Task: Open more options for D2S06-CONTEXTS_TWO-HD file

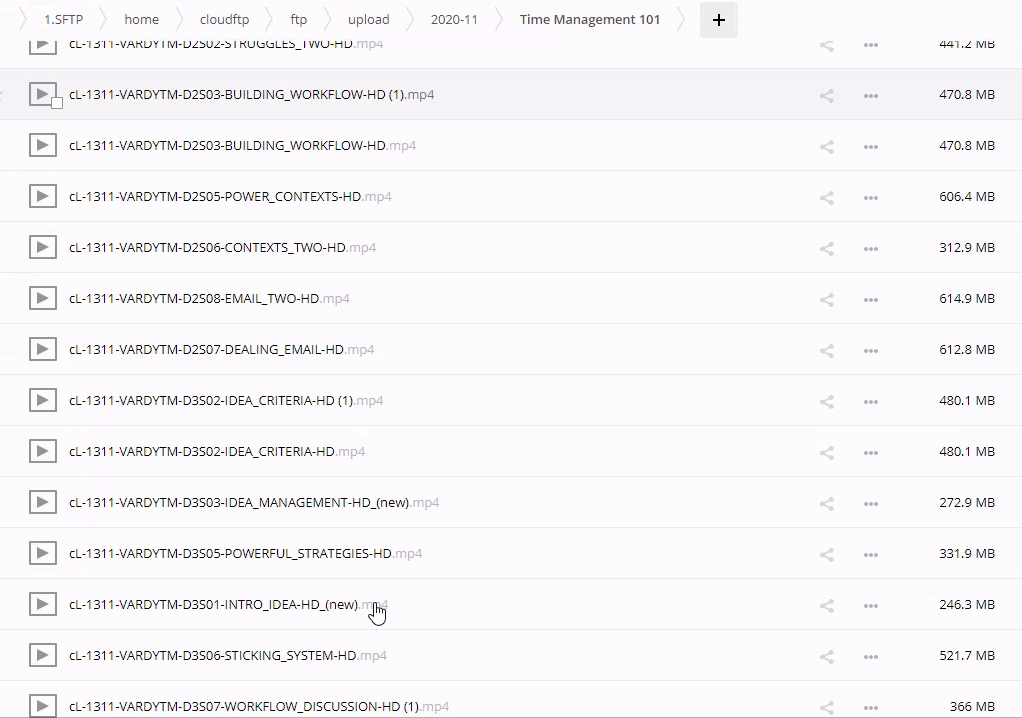Action: (870, 249)
